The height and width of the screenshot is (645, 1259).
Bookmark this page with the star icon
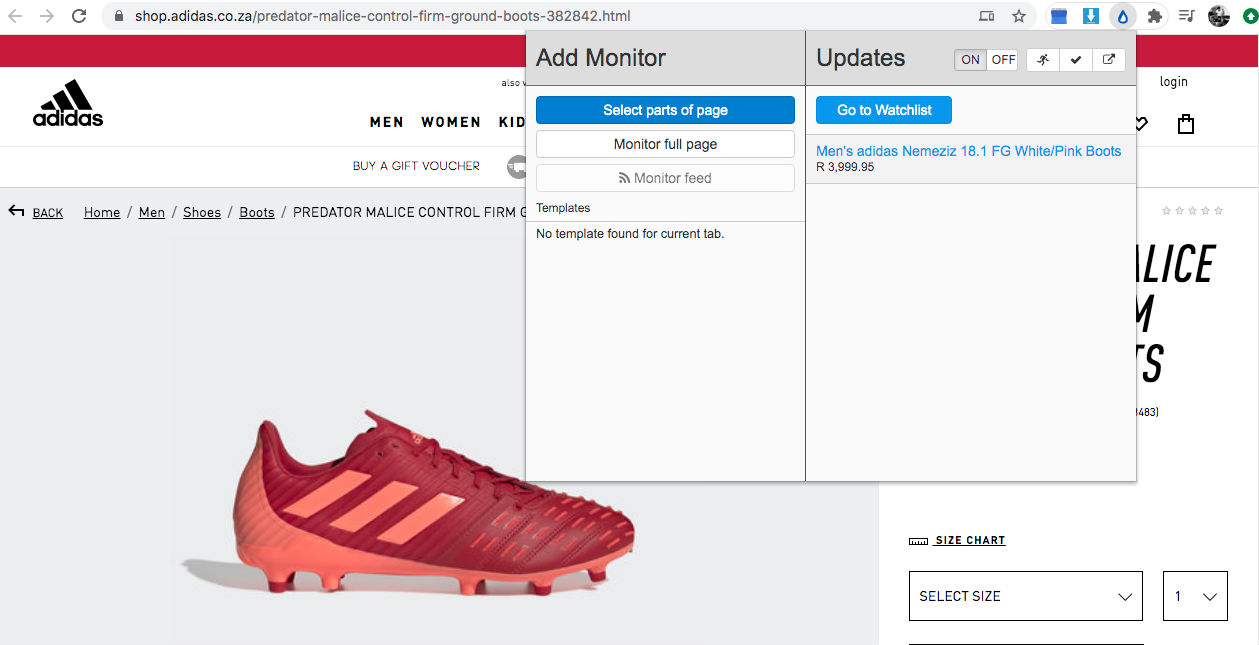pyautogui.click(x=1019, y=16)
